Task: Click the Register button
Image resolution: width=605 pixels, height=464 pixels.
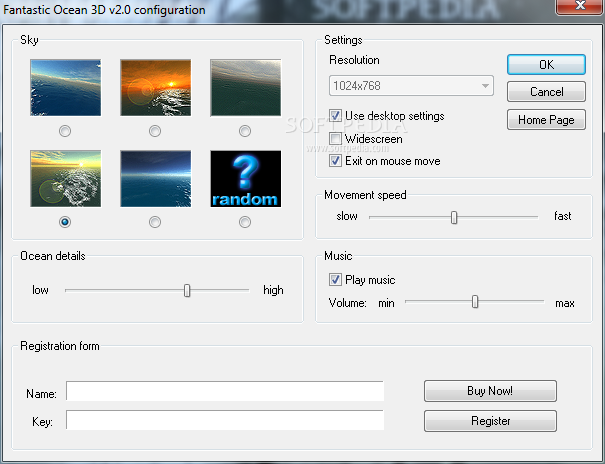Action: [490, 421]
